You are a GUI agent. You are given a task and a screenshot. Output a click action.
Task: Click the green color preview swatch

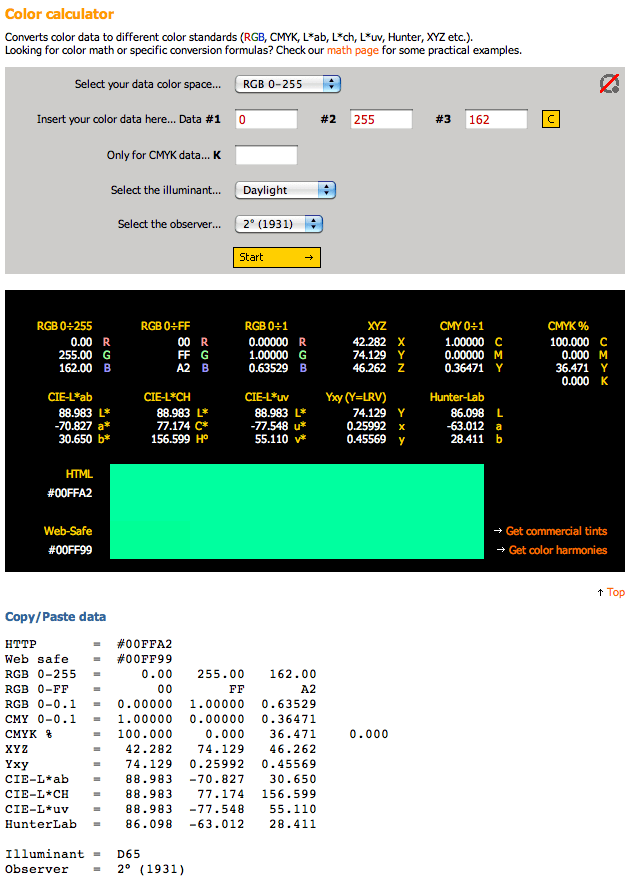coord(297,511)
